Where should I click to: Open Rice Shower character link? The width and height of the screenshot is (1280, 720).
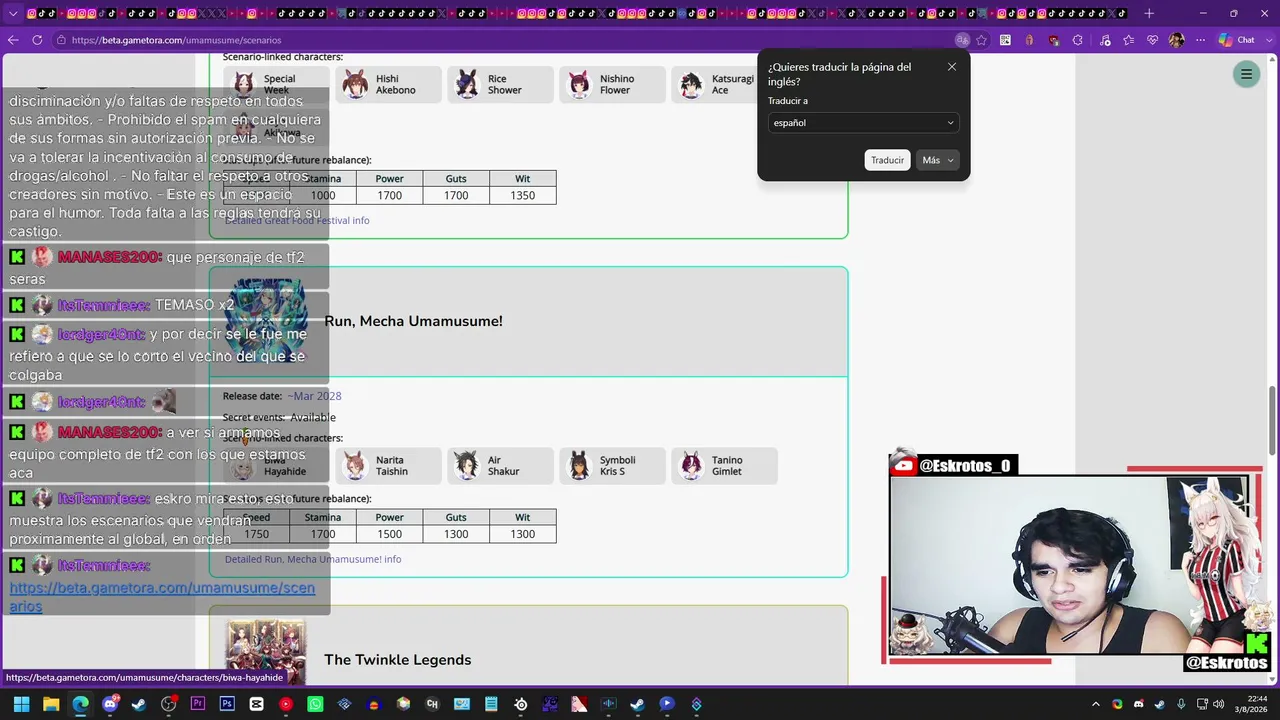tap(501, 85)
